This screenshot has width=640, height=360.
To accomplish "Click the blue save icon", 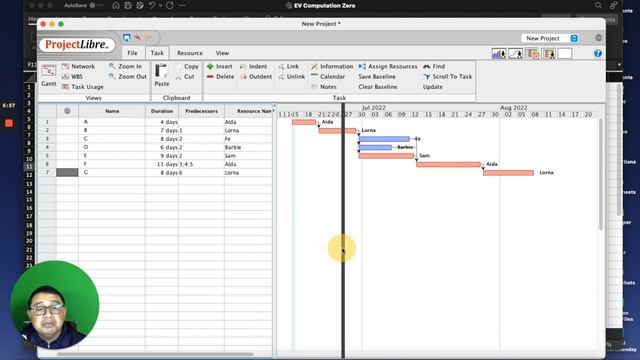I will 127,38.
